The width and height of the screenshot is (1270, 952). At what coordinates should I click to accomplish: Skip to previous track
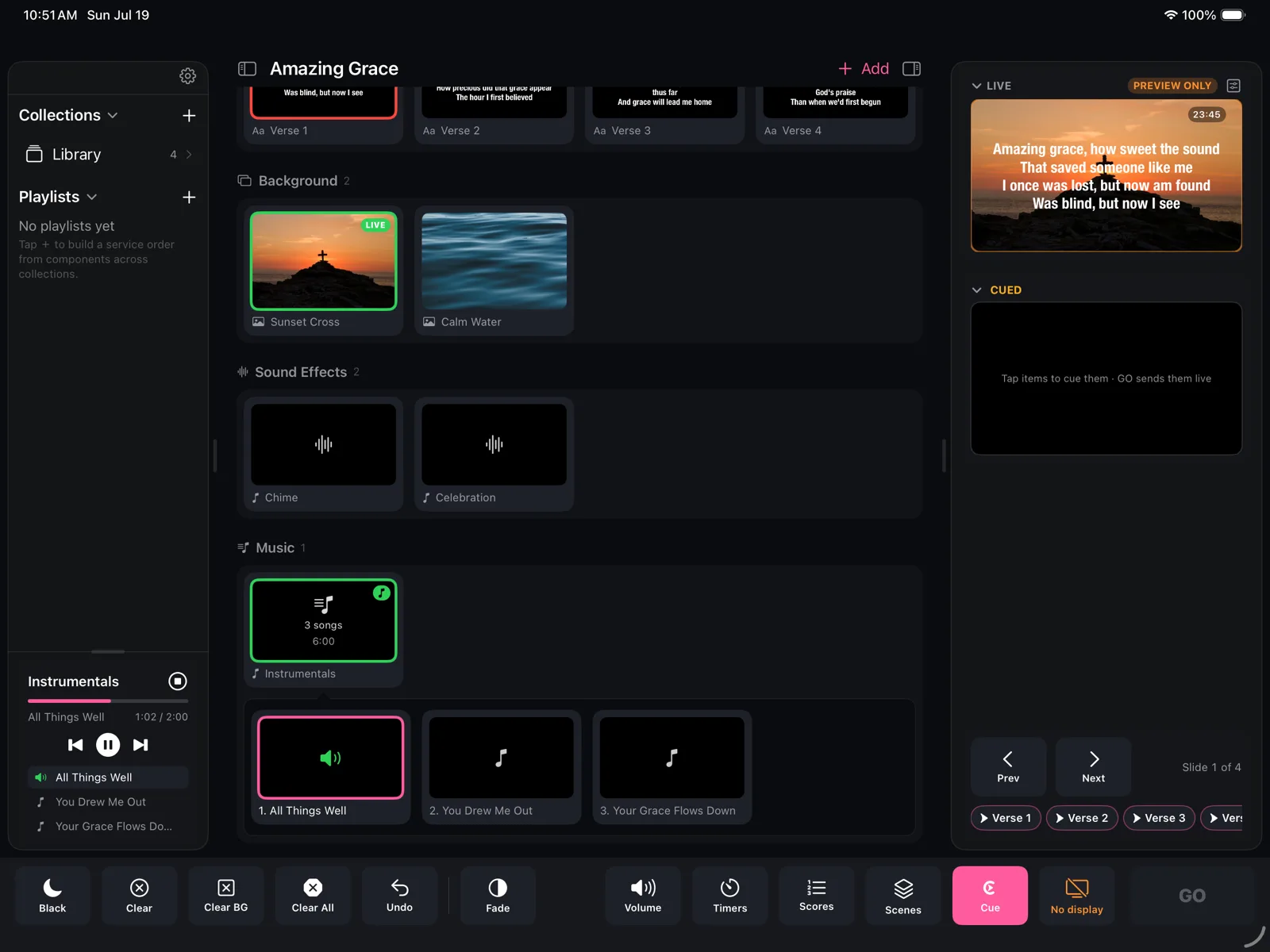(x=75, y=745)
